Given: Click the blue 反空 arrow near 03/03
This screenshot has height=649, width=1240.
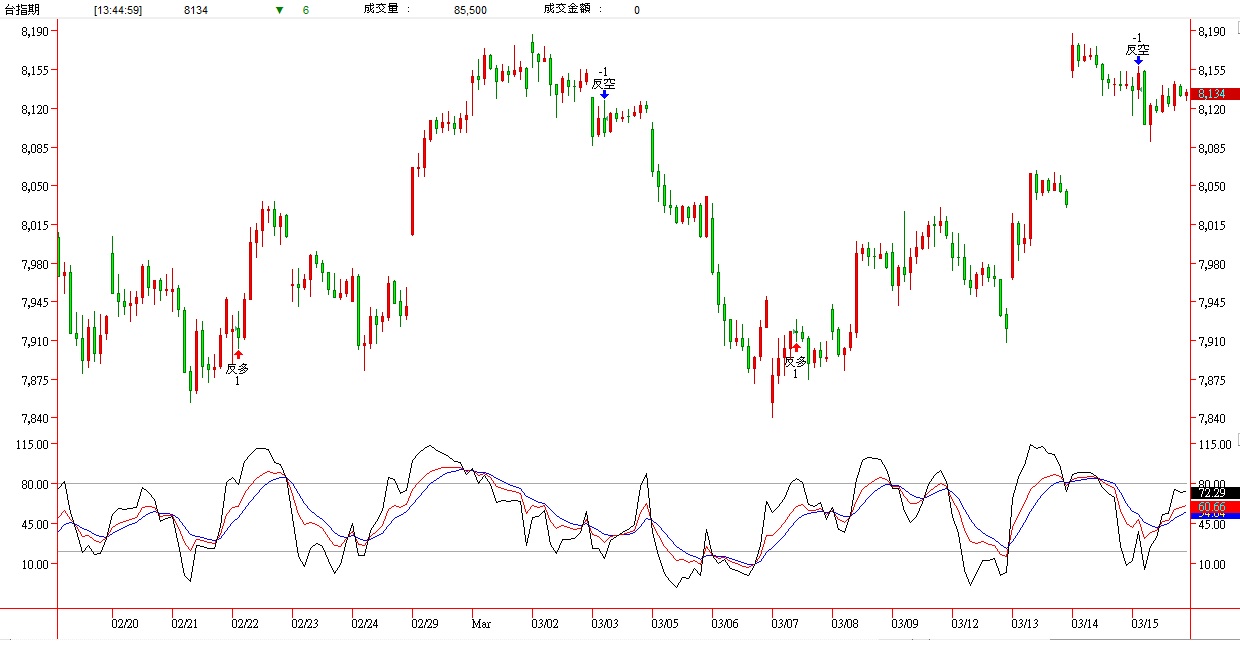Looking at the screenshot, I should (604, 94).
